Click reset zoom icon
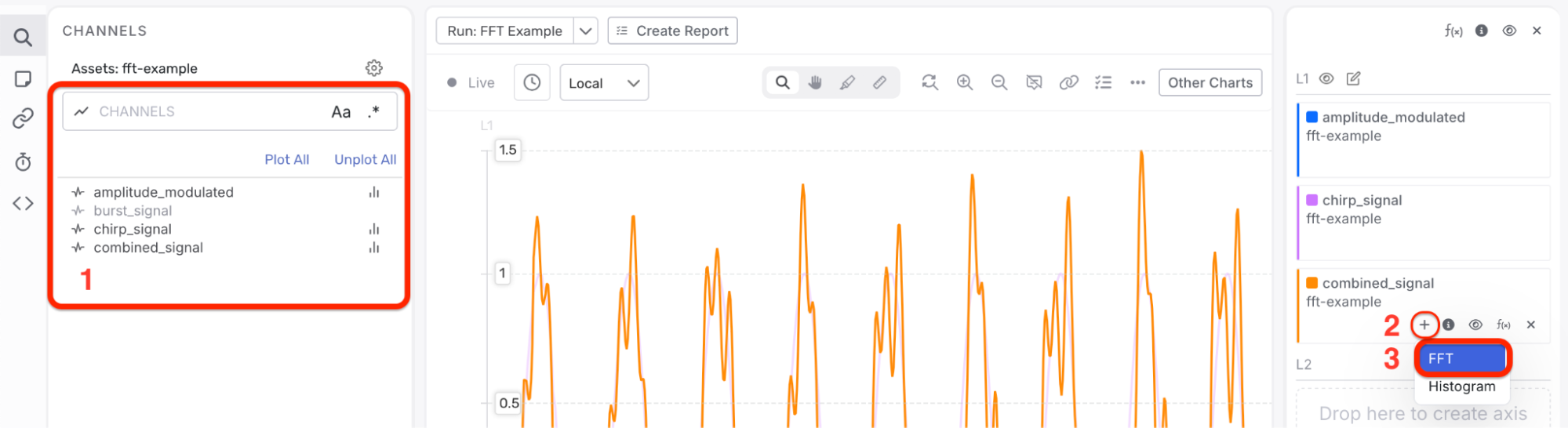Viewport: 1568px width, 428px height. click(x=930, y=82)
